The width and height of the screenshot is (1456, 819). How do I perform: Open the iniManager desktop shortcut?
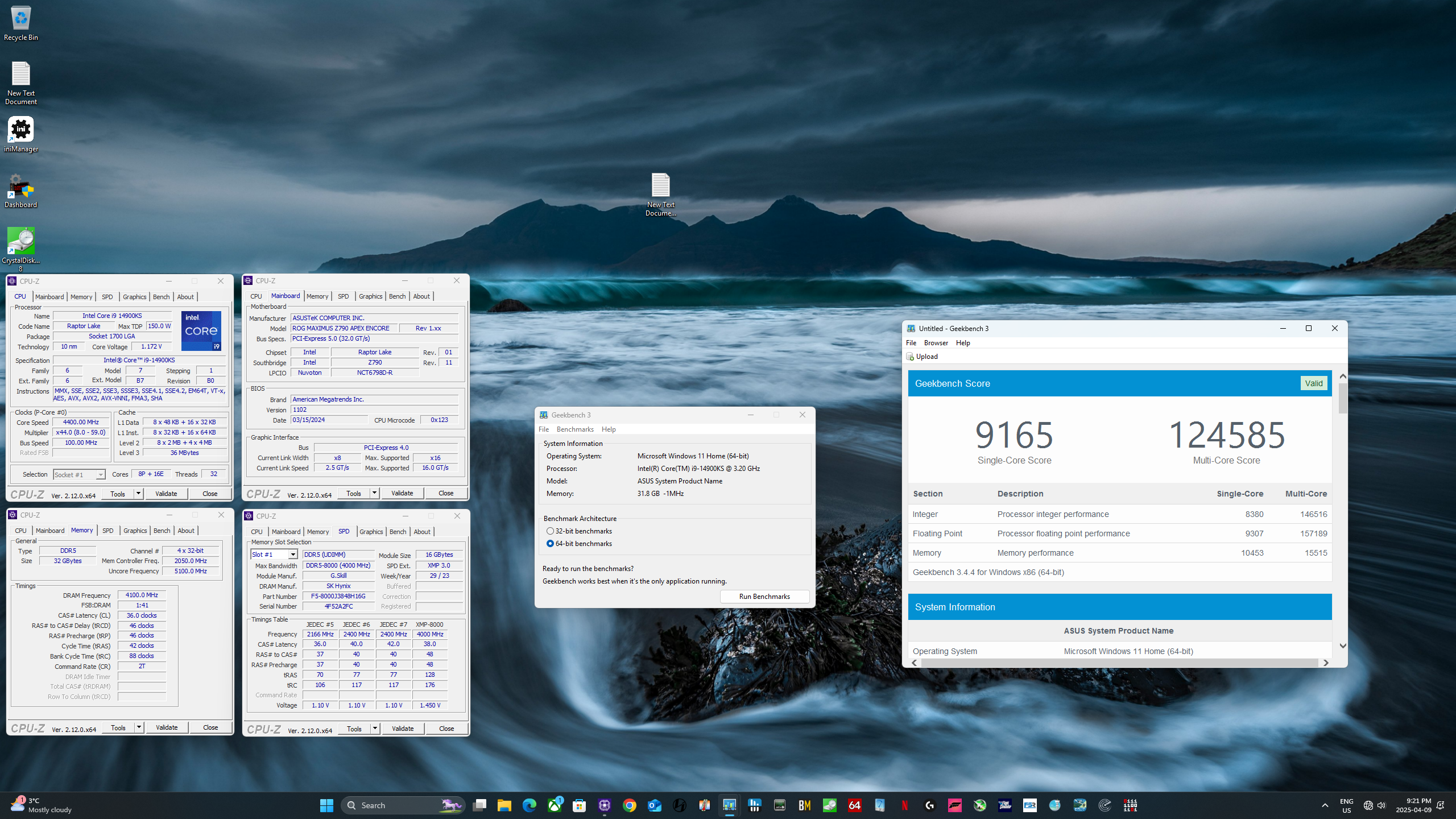click(x=21, y=135)
